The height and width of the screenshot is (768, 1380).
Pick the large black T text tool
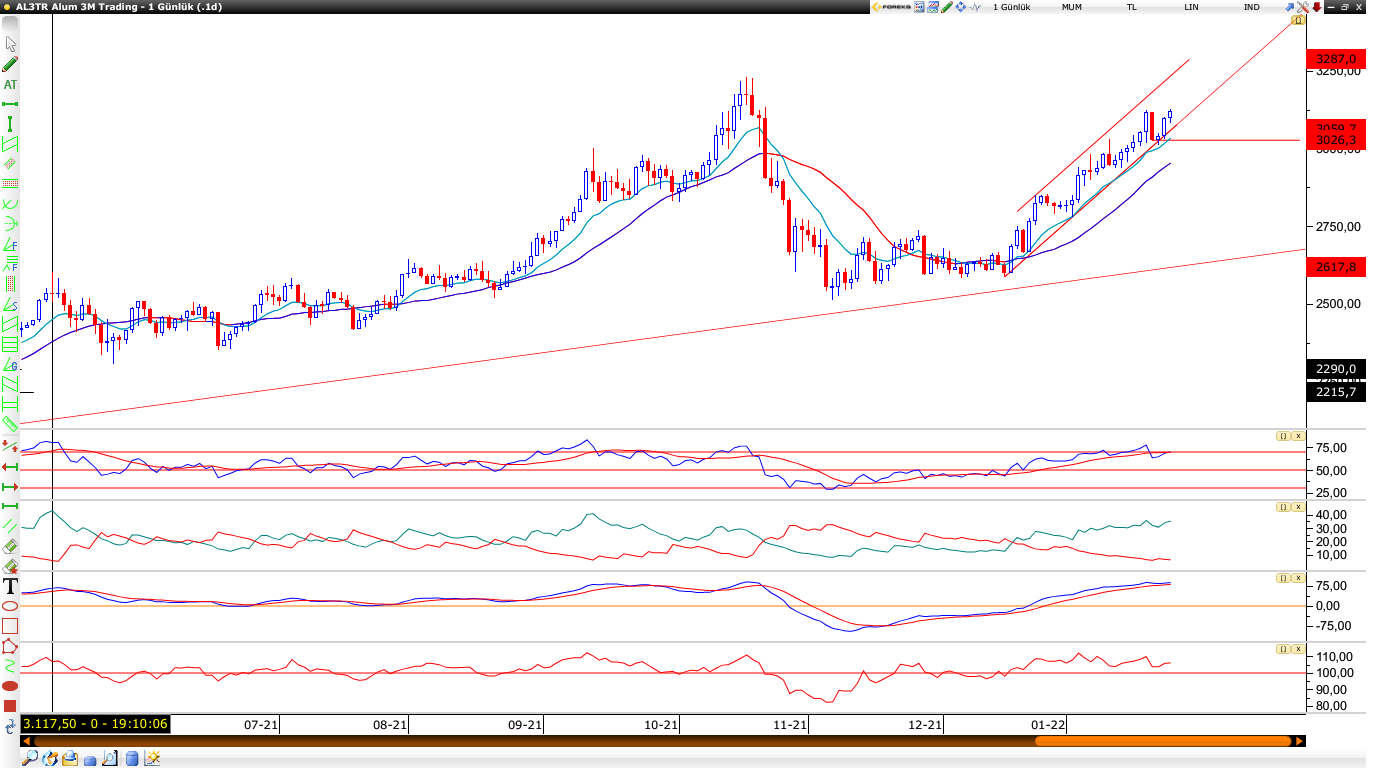[11, 586]
